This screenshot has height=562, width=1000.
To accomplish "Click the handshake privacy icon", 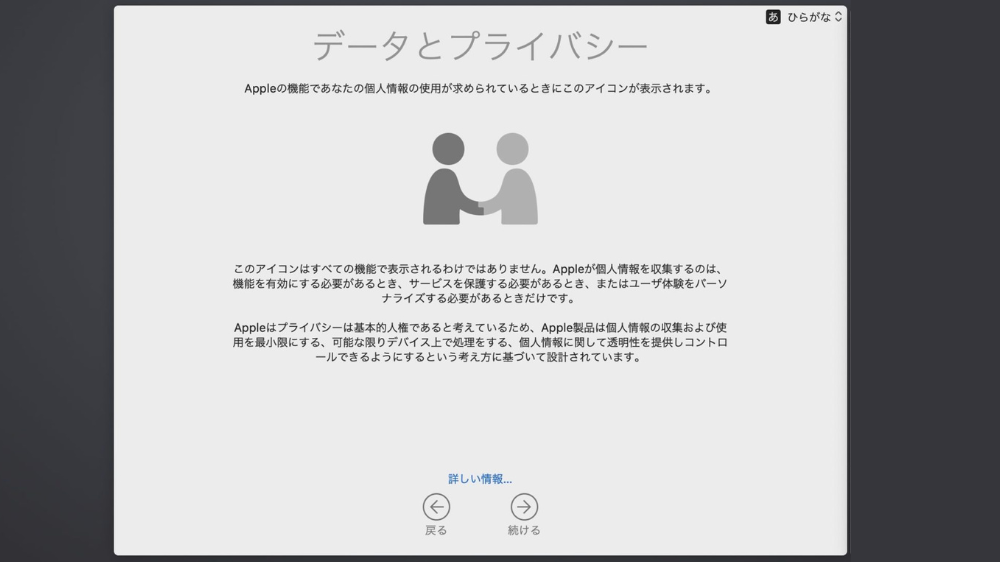I will (480, 179).
